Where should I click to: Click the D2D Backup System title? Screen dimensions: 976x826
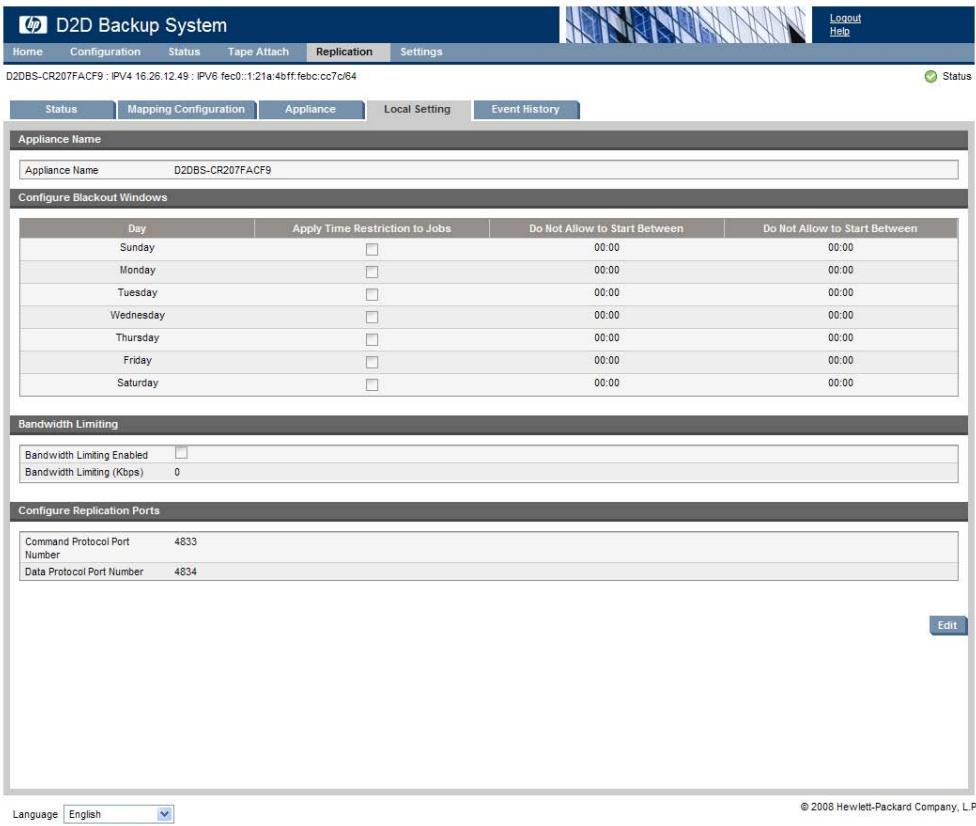pyautogui.click(x=141, y=25)
